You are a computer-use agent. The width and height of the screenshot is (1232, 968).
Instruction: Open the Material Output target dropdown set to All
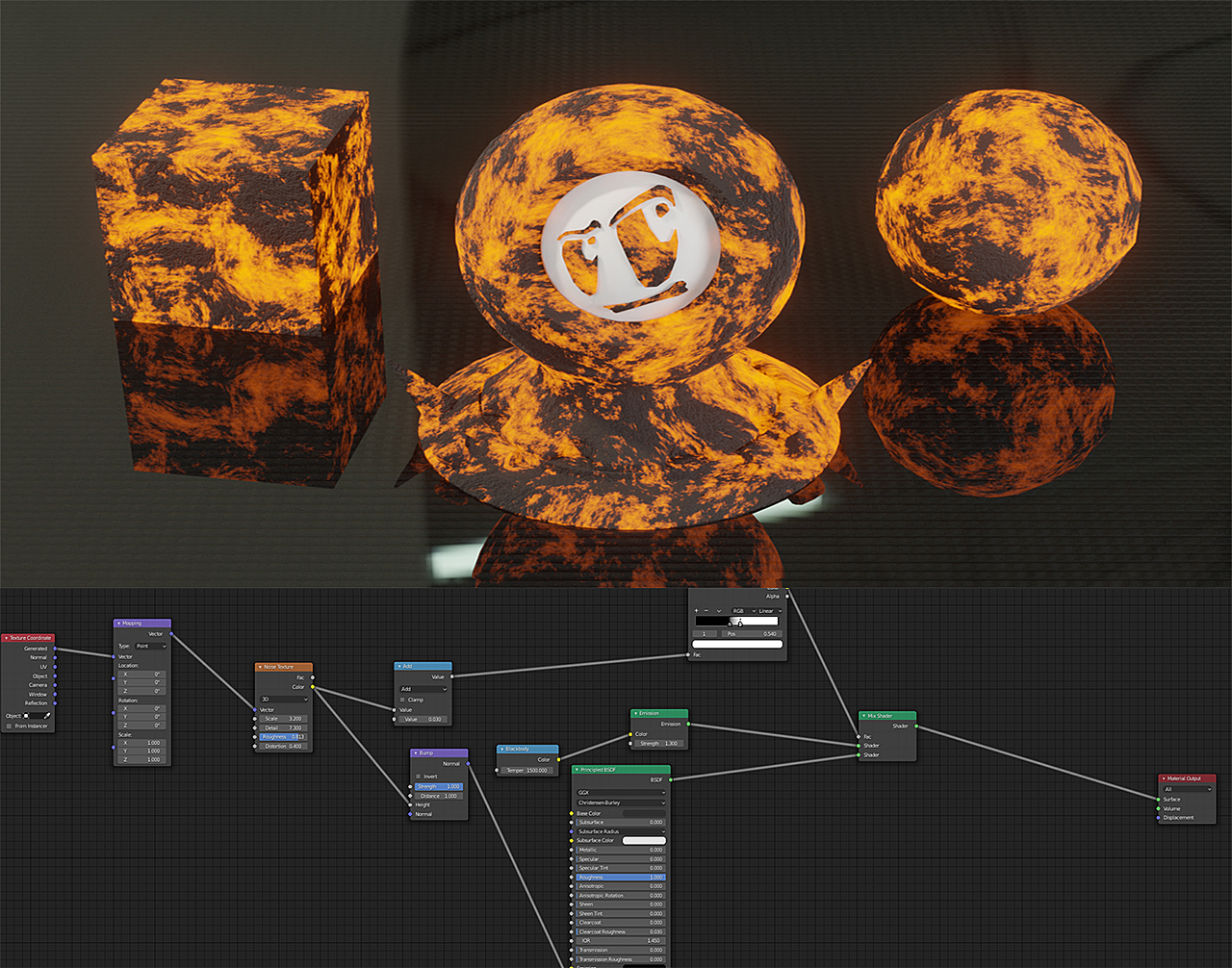[x=1187, y=789]
